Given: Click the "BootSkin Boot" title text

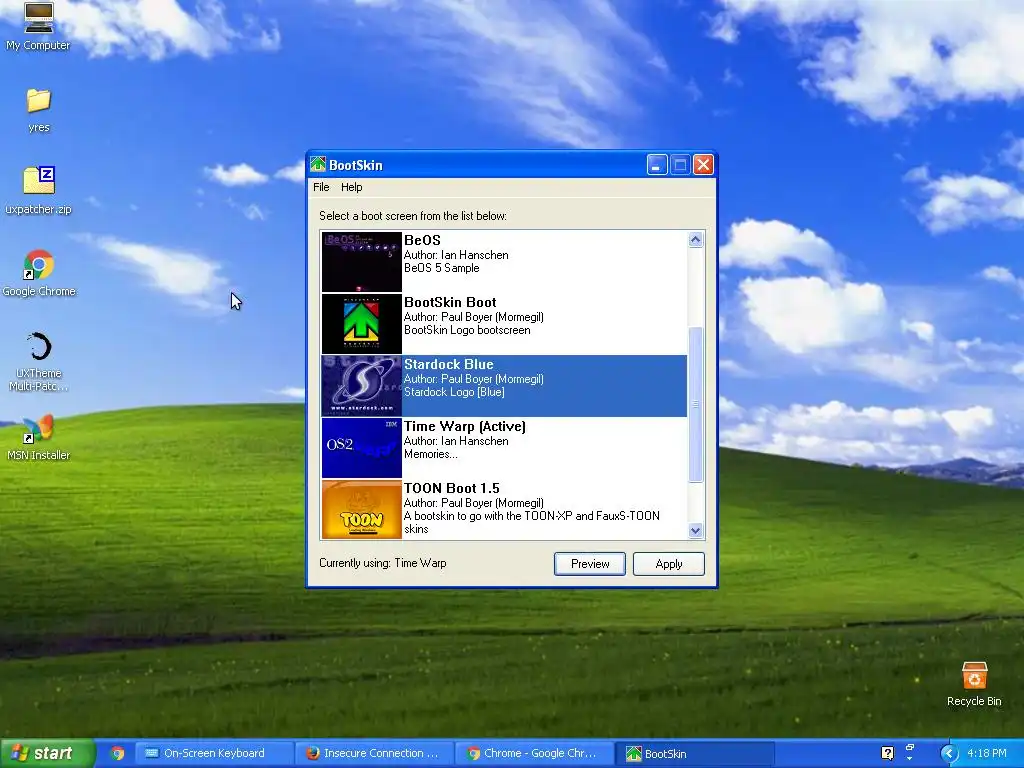Looking at the screenshot, I should (450, 302).
